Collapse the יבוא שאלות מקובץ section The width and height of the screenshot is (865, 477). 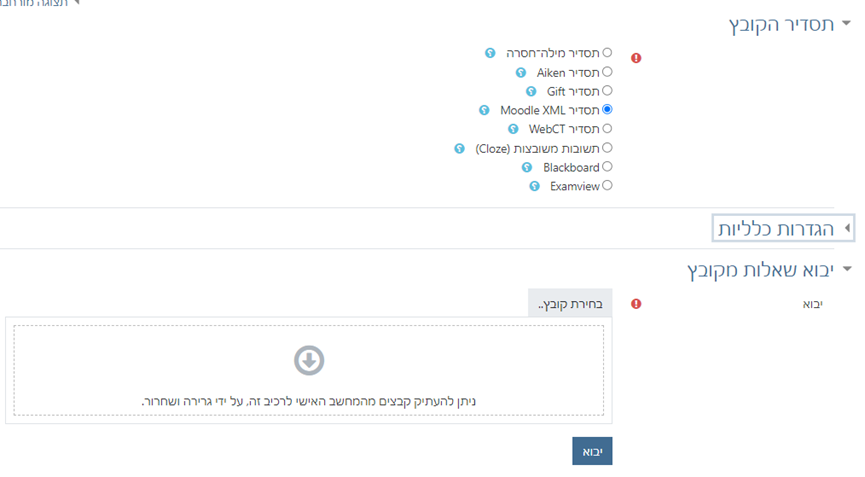[848, 270]
